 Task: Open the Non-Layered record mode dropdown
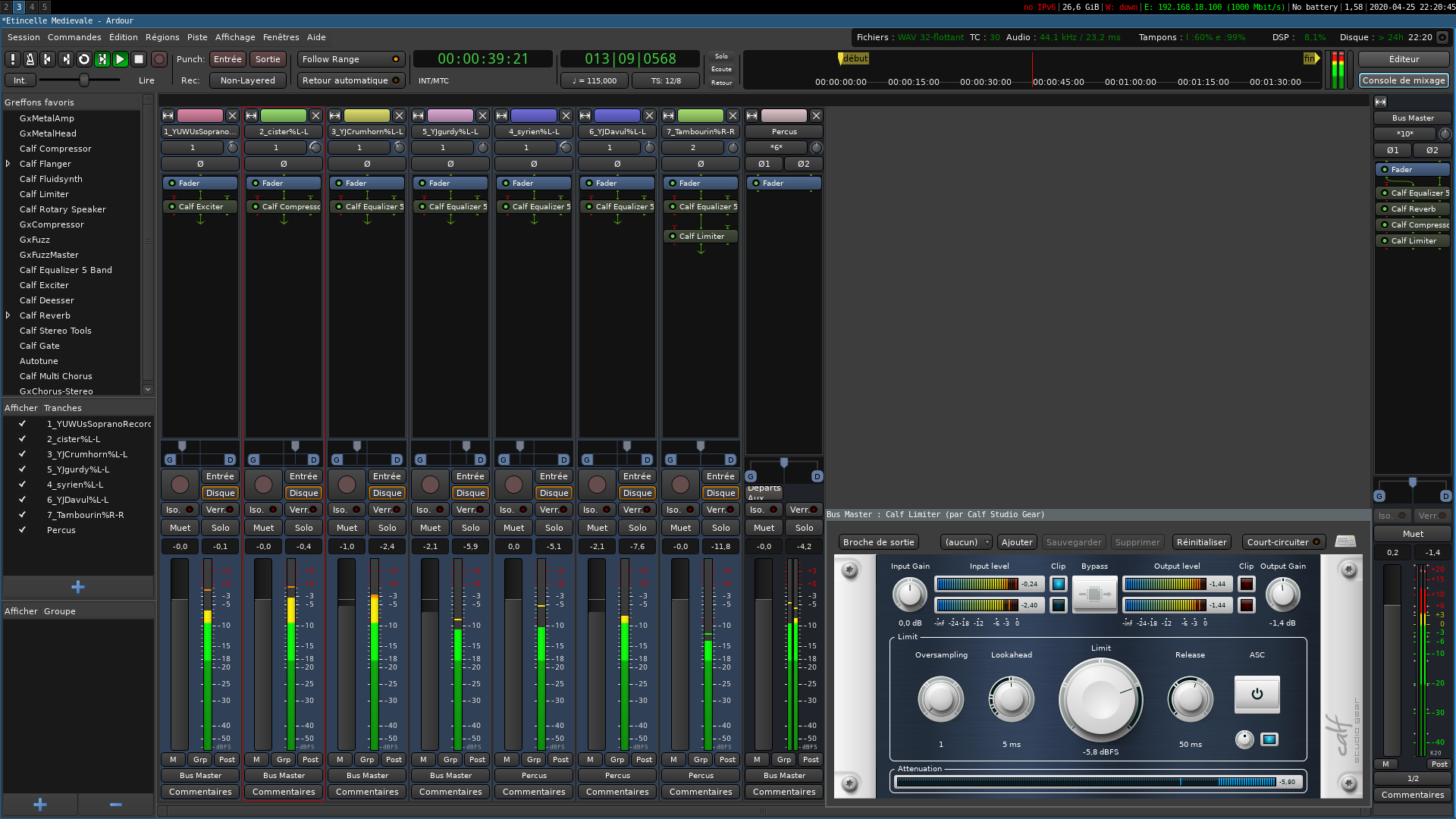tap(247, 80)
